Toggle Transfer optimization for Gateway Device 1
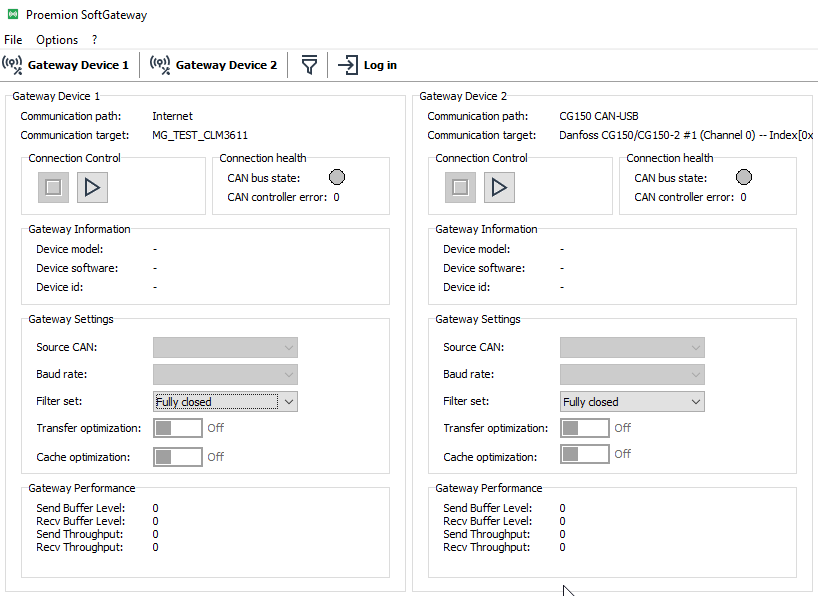 point(177,427)
